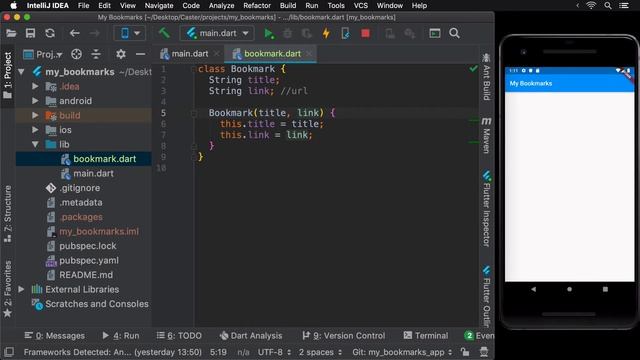Collapse the my_bookmarks root node
This screenshot has height=360, width=640.
(21, 72)
